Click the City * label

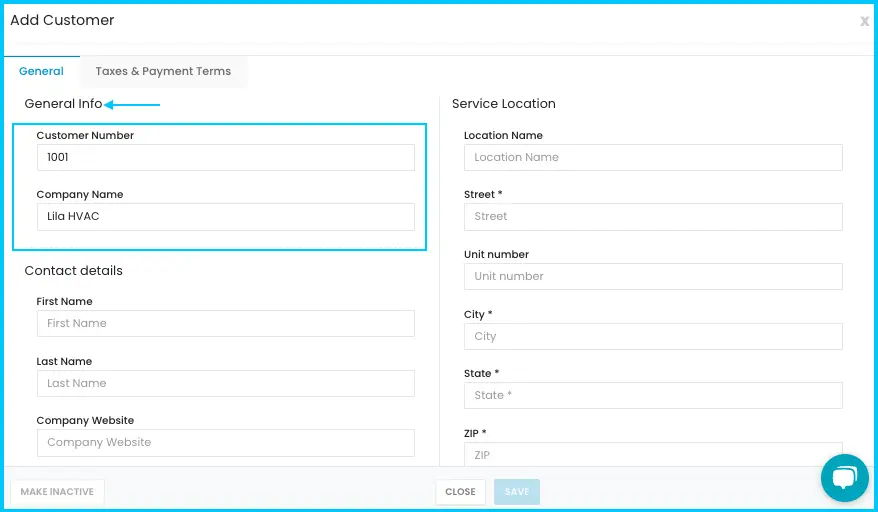point(478,314)
